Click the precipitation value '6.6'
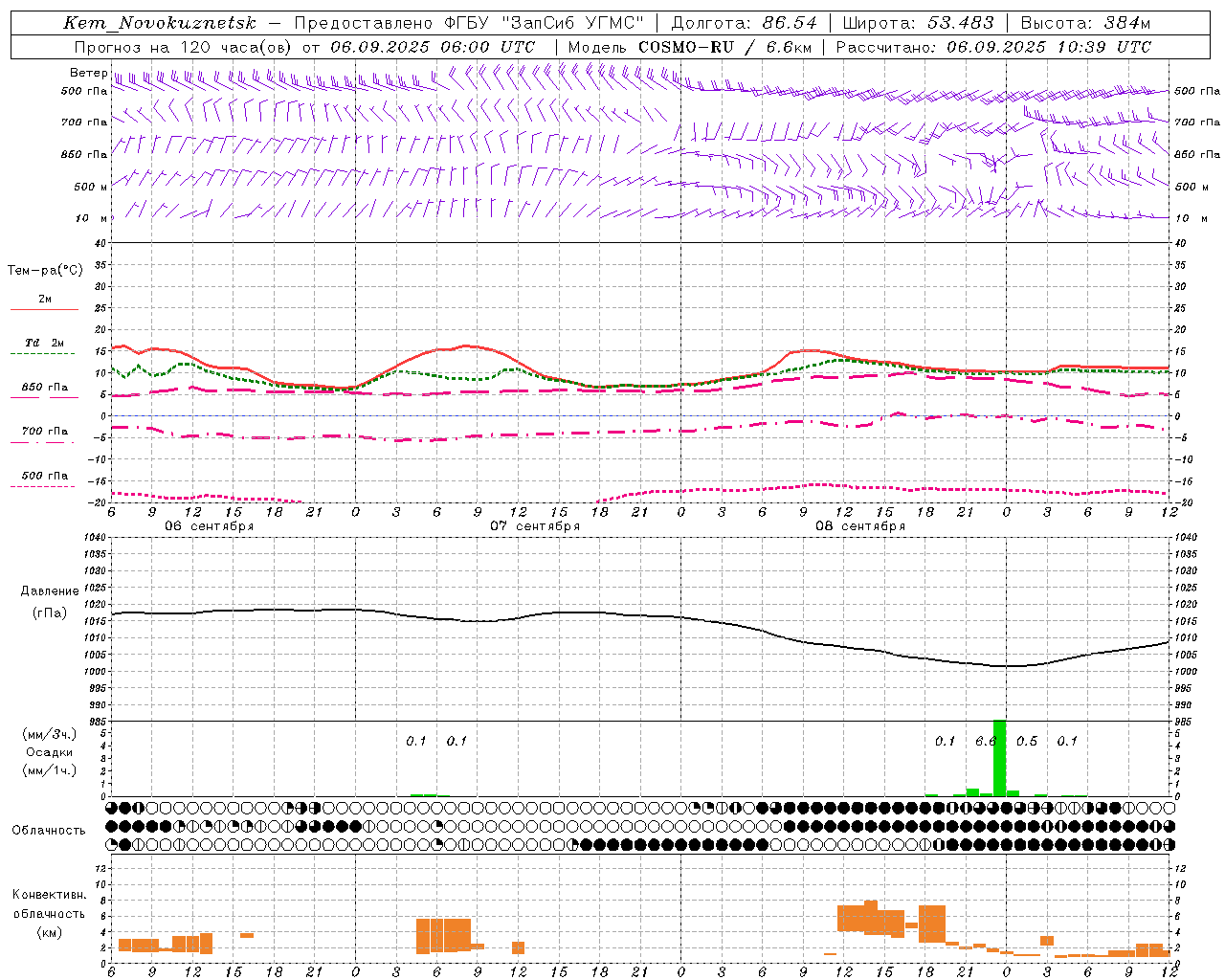The width and height of the screenshot is (1225, 980). 986,741
